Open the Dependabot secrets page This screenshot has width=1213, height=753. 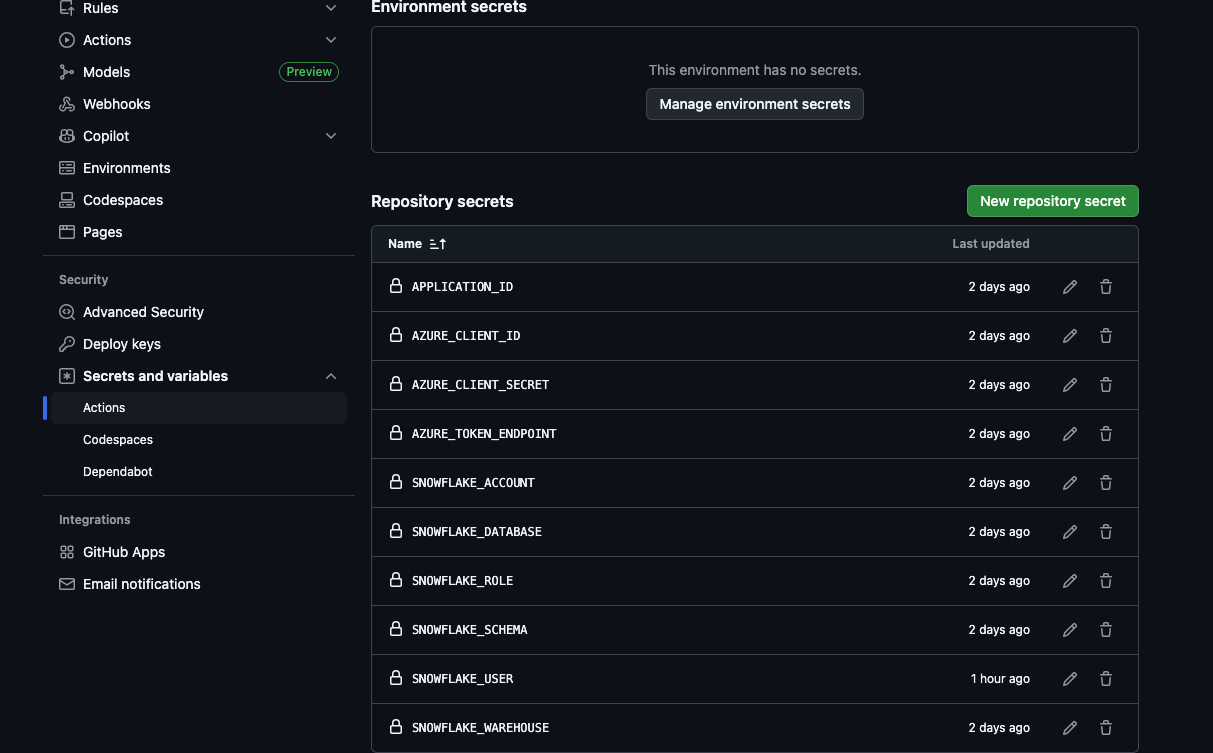tap(117, 471)
